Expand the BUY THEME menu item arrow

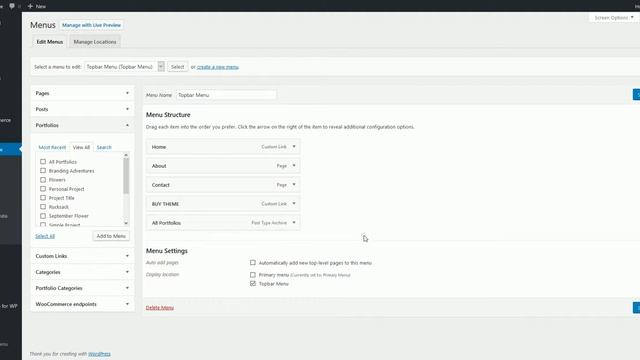coord(294,204)
